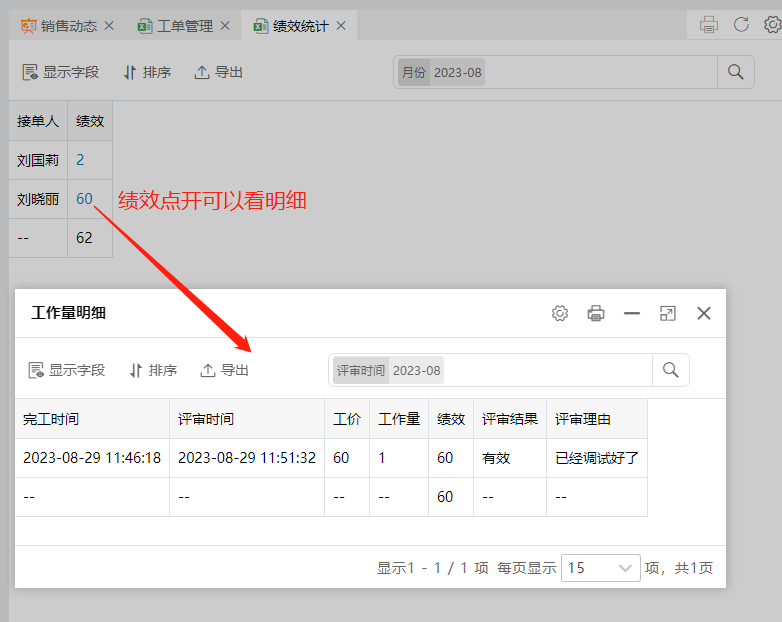The height and width of the screenshot is (622, 782).
Task: Select cell 2023-08-29 11:46:18
Action: (92, 458)
